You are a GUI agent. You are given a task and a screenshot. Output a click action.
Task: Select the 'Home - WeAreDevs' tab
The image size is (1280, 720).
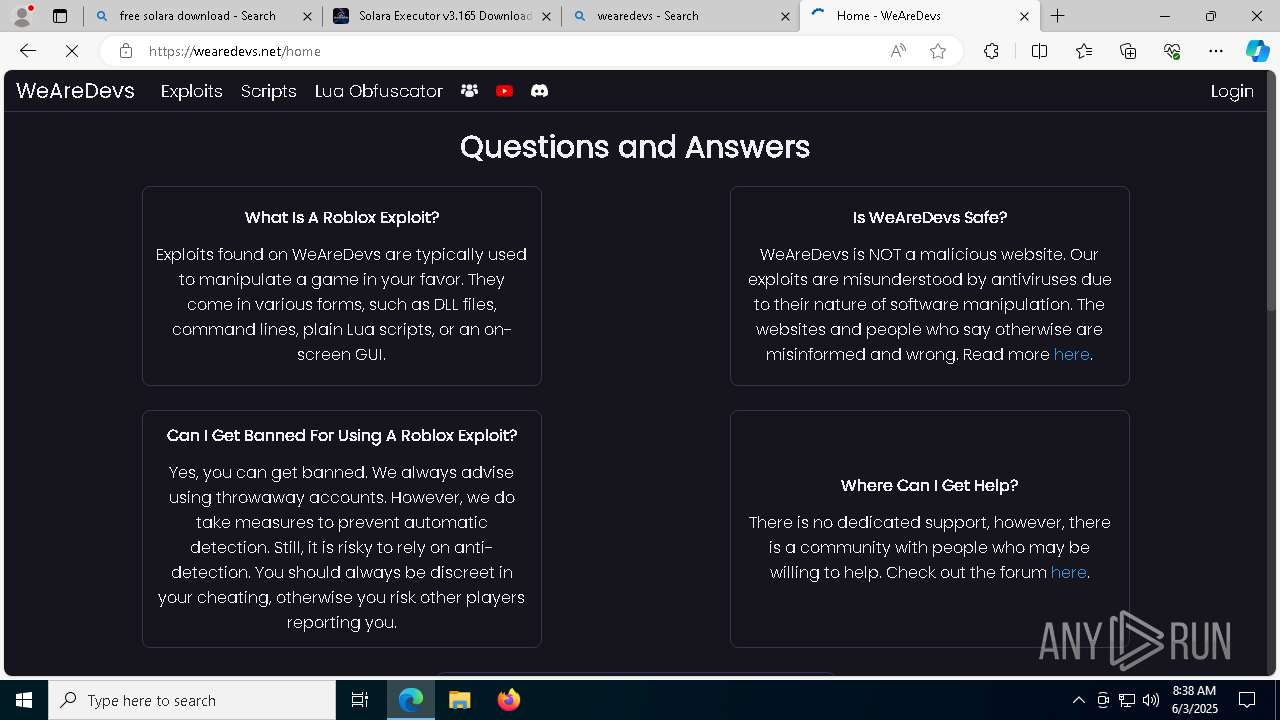pyautogui.click(x=920, y=16)
